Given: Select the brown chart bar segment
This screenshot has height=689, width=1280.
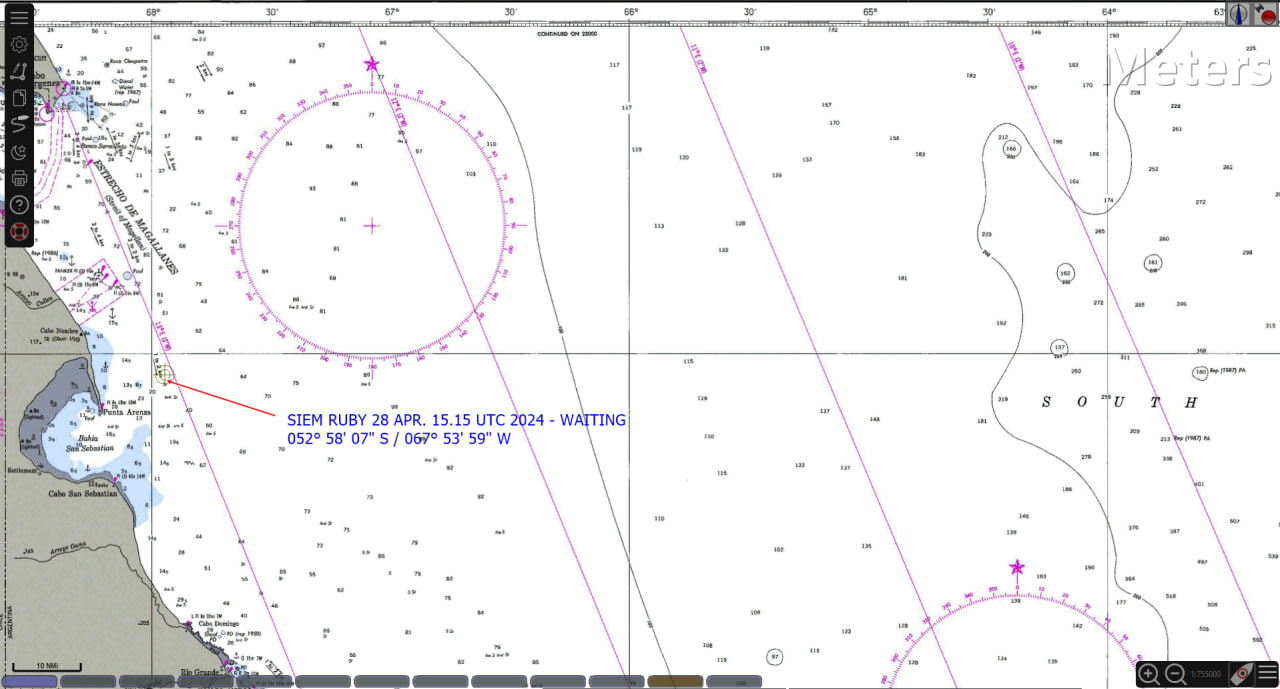Looking at the screenshot, I should pos(675,682).
